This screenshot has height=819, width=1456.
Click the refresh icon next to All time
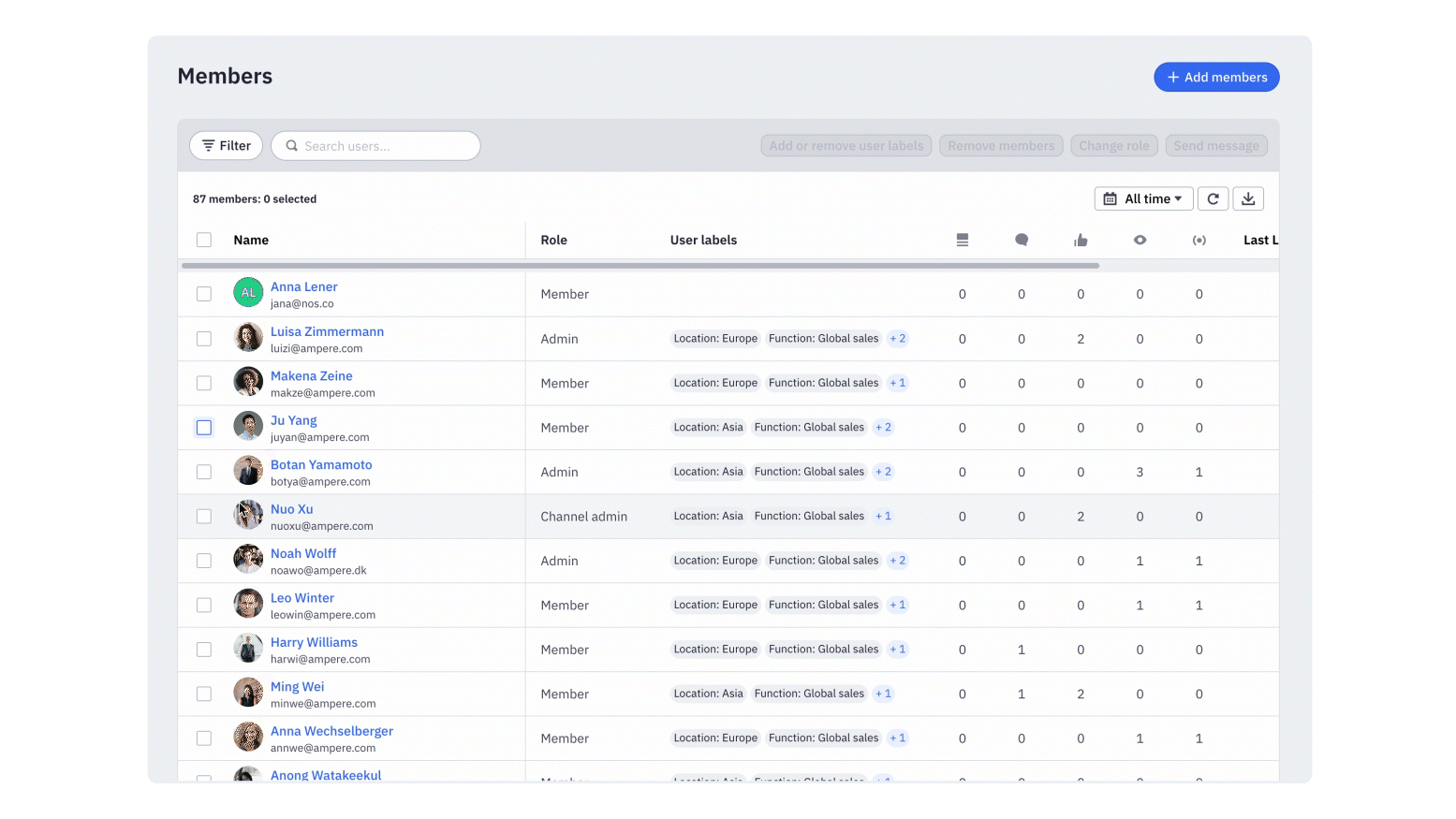tap(1213, 198)
